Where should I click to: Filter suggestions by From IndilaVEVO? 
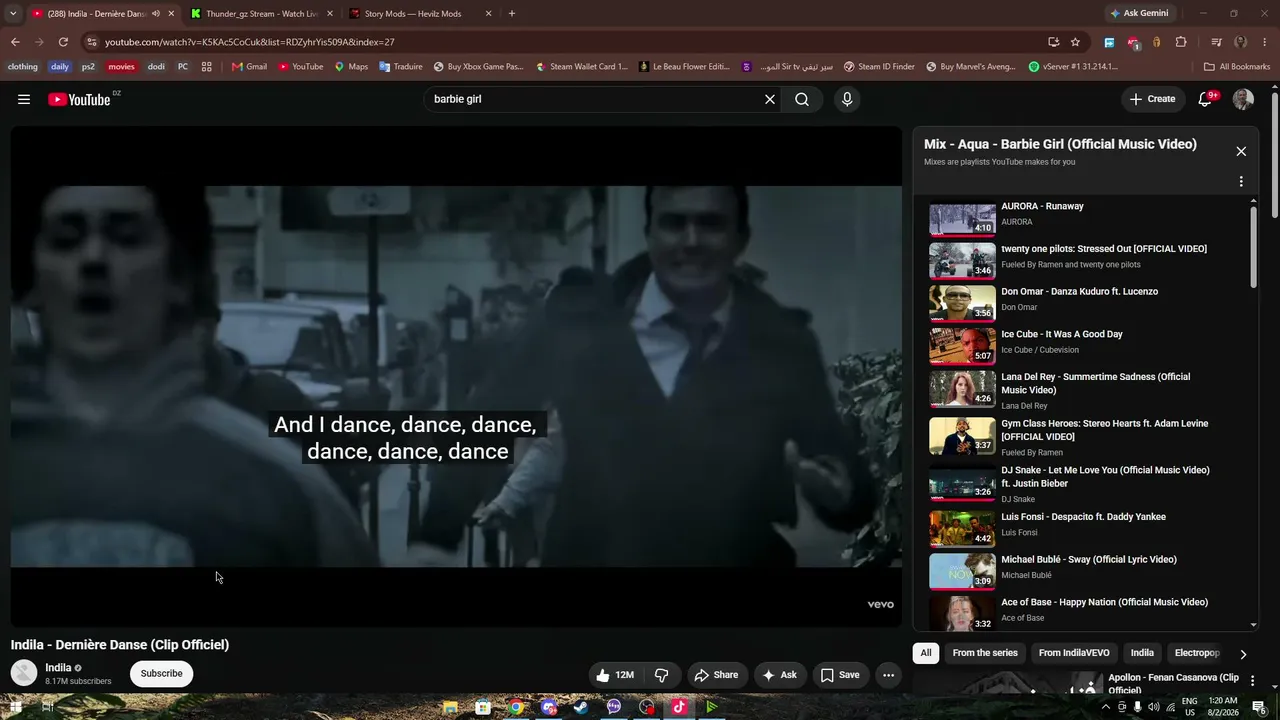coord(1074,653)
